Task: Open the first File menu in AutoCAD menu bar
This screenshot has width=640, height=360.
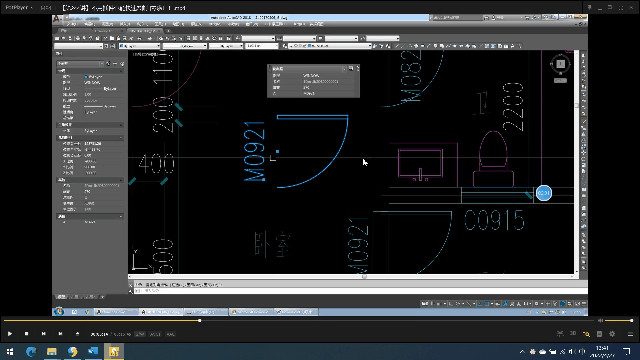Action: pos(71,24)
